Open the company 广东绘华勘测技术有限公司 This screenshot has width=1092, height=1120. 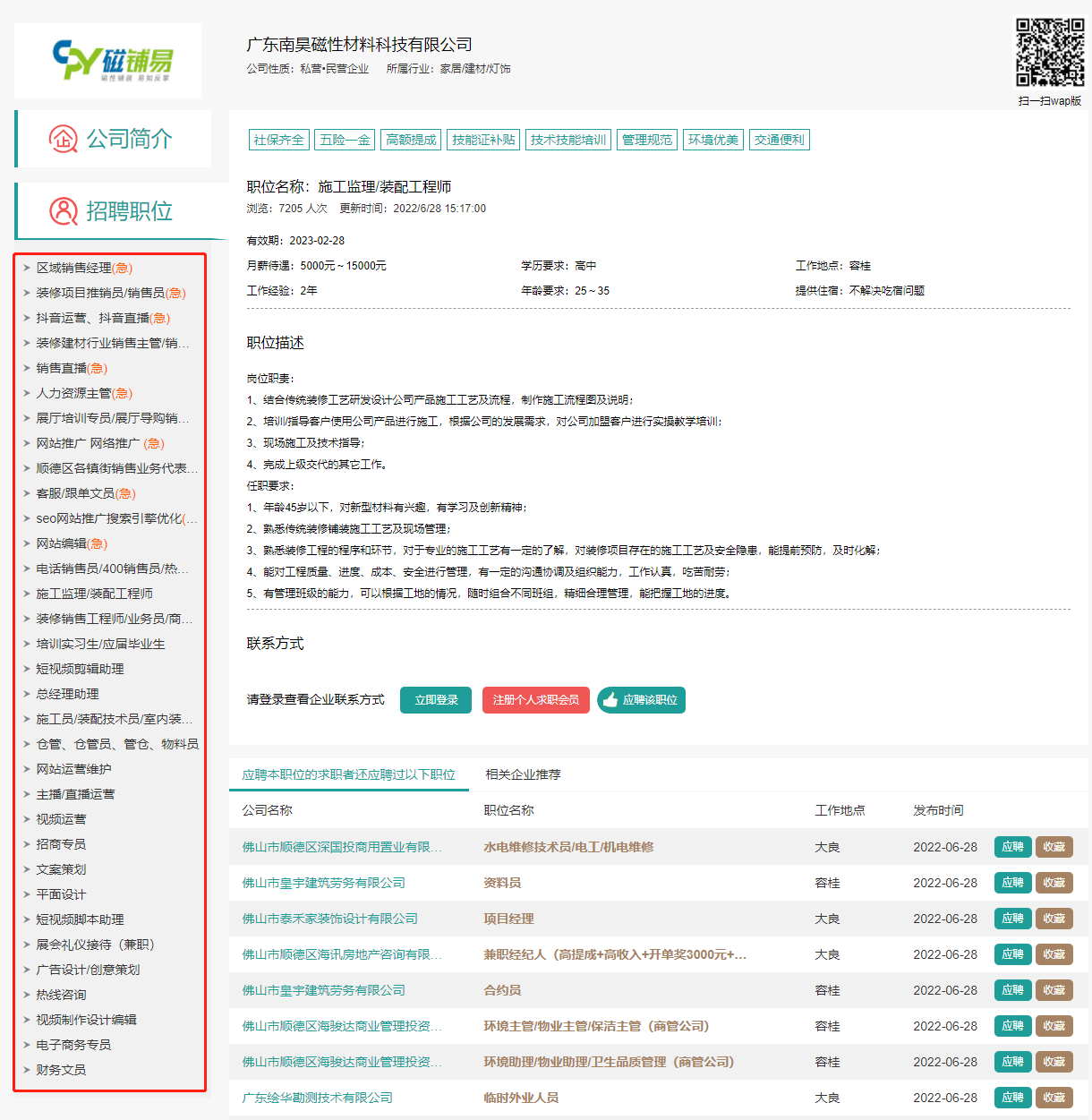(318, 1098)
